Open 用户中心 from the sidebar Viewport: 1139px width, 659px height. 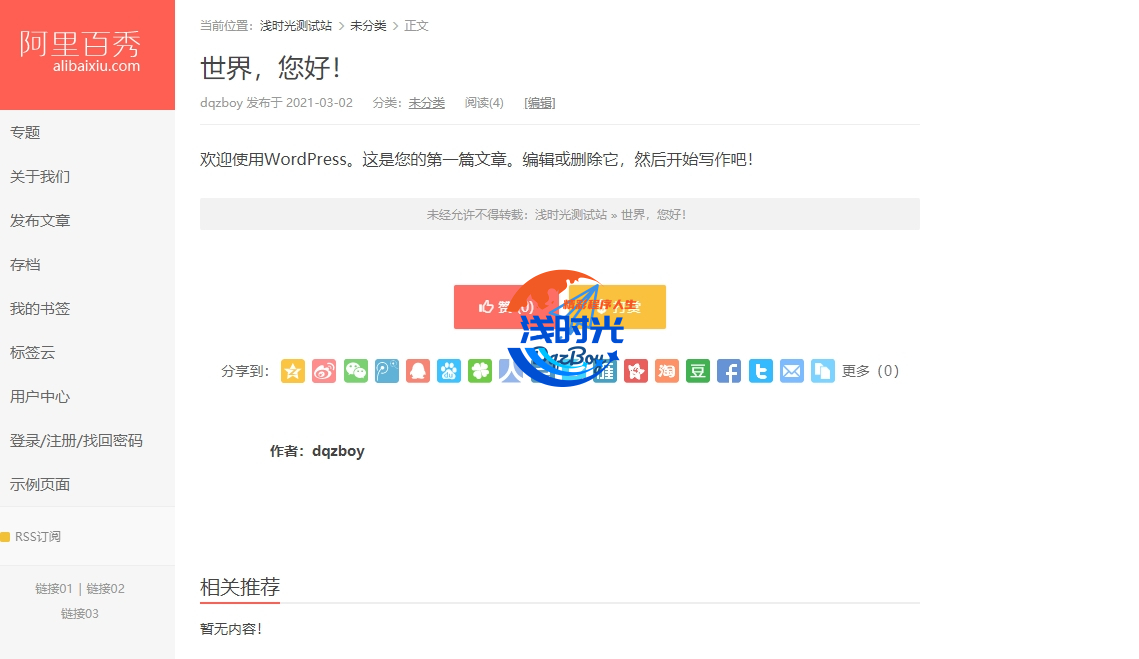pyautogui.click(x=40, y=397)
